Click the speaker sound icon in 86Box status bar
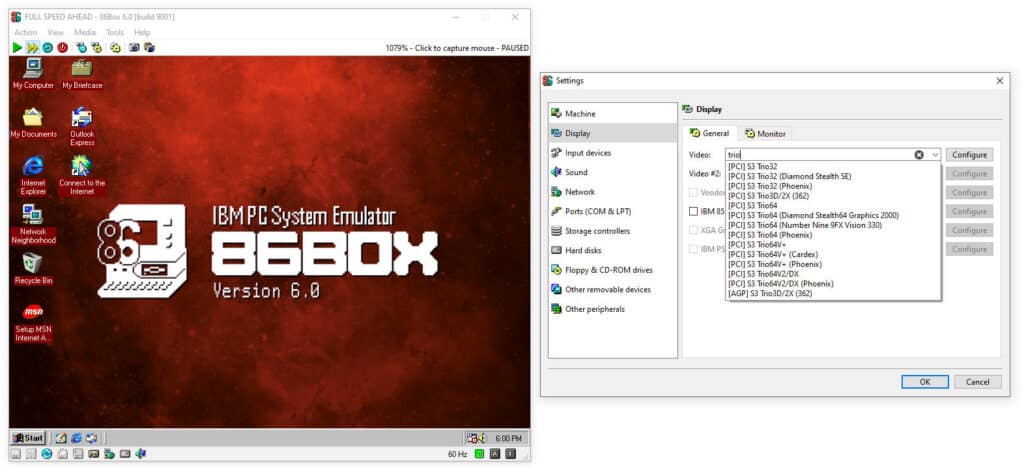 point(140,454)
